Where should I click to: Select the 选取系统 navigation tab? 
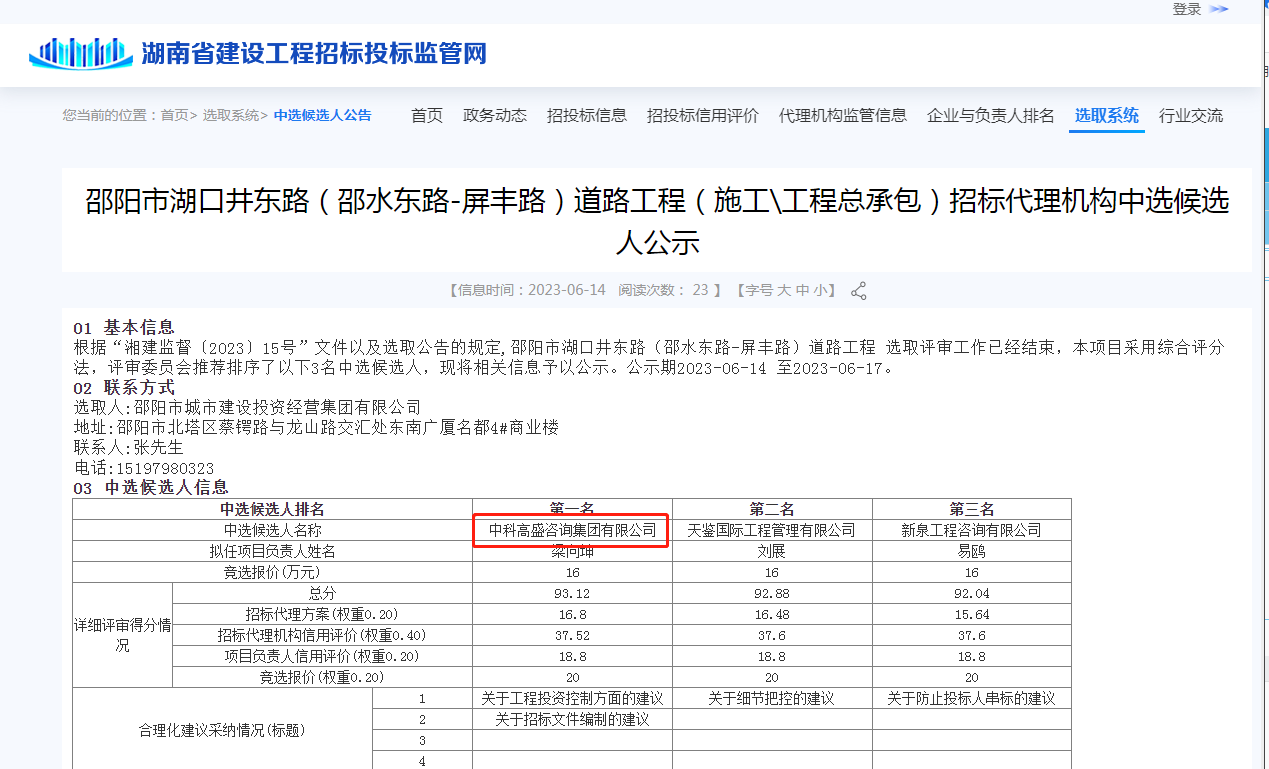pyautogui.click(x=1107, y=116)
